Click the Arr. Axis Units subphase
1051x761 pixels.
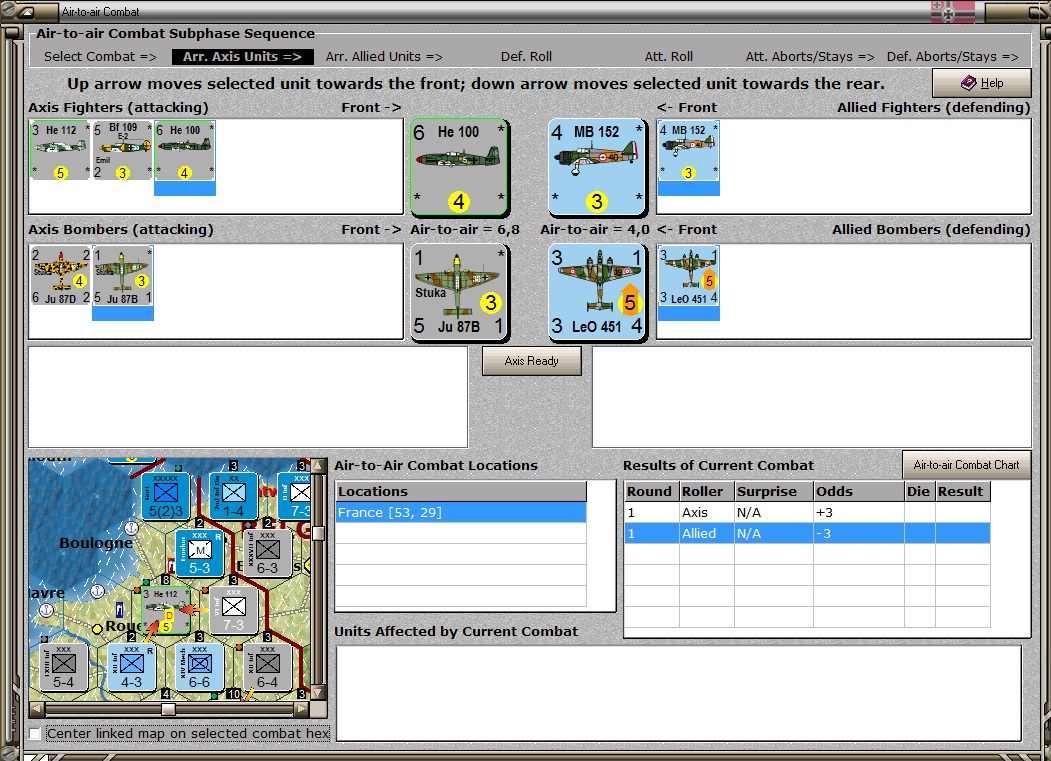click(243, 57)
